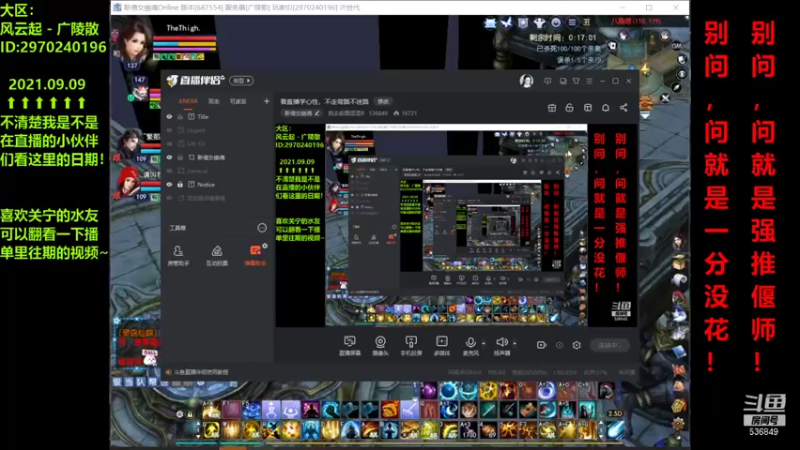Image resolution: width=800 pixels, height=450 pixels.
Task: Open the orange danmaku assistant tool
Action: tap(255, 256)
